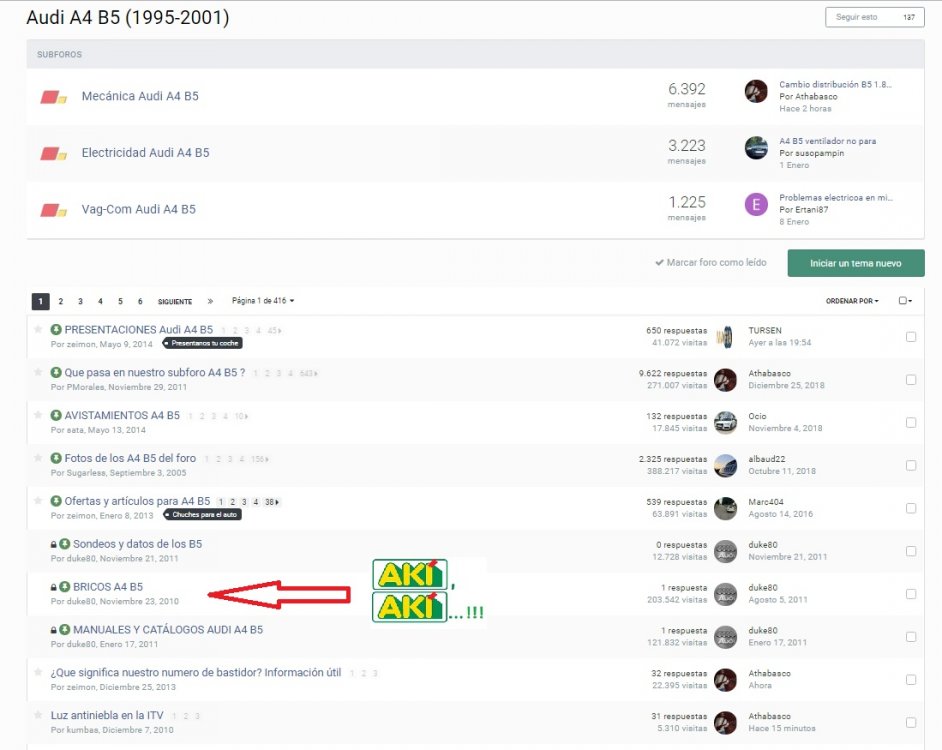Tick the checkbox for AVISTAMIENTOS A4 B5
The image size is (942, 750).
click(x=911, y=422)
